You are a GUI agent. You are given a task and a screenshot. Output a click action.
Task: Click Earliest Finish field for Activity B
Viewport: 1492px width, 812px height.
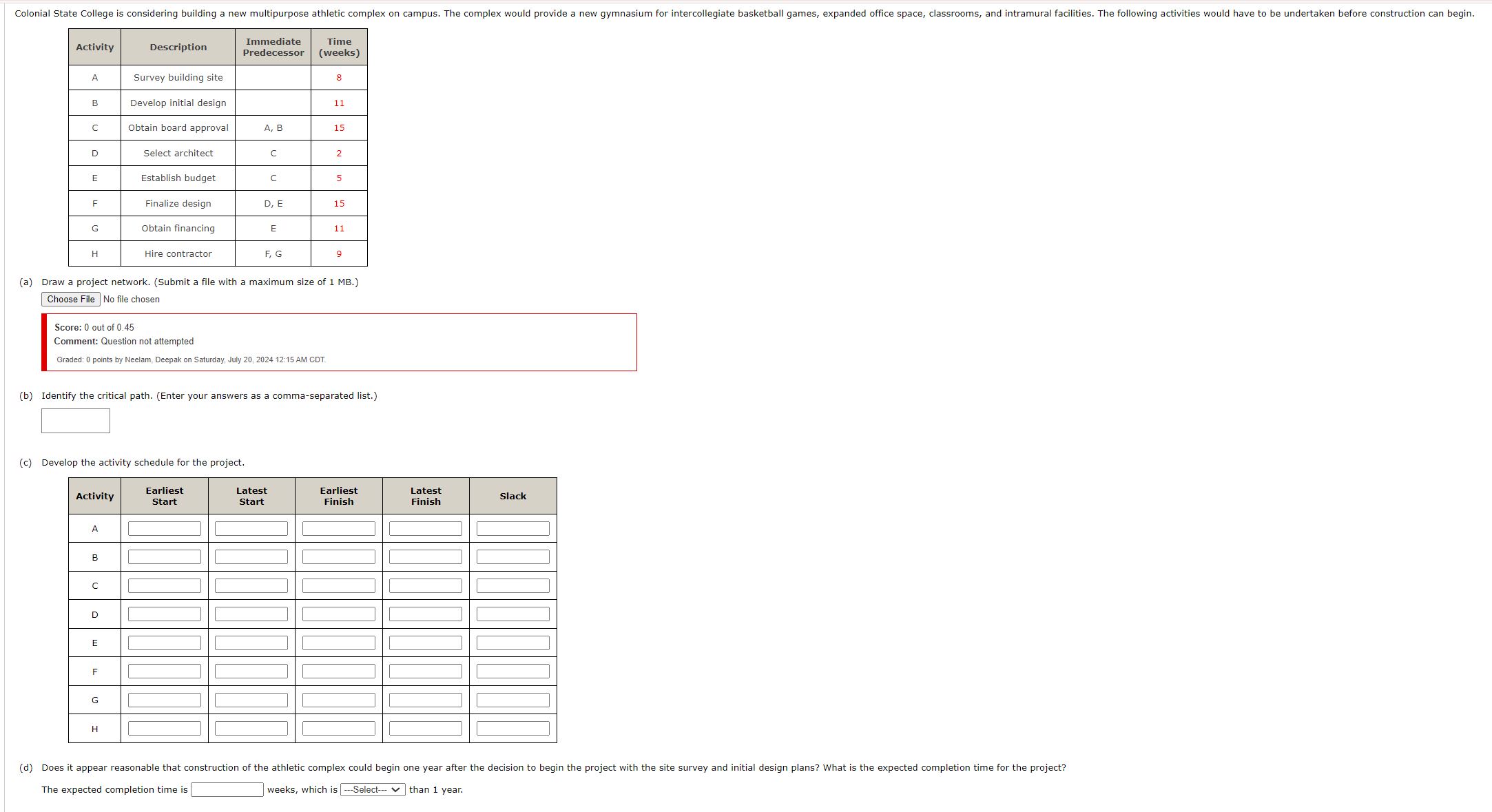[338, 556]
